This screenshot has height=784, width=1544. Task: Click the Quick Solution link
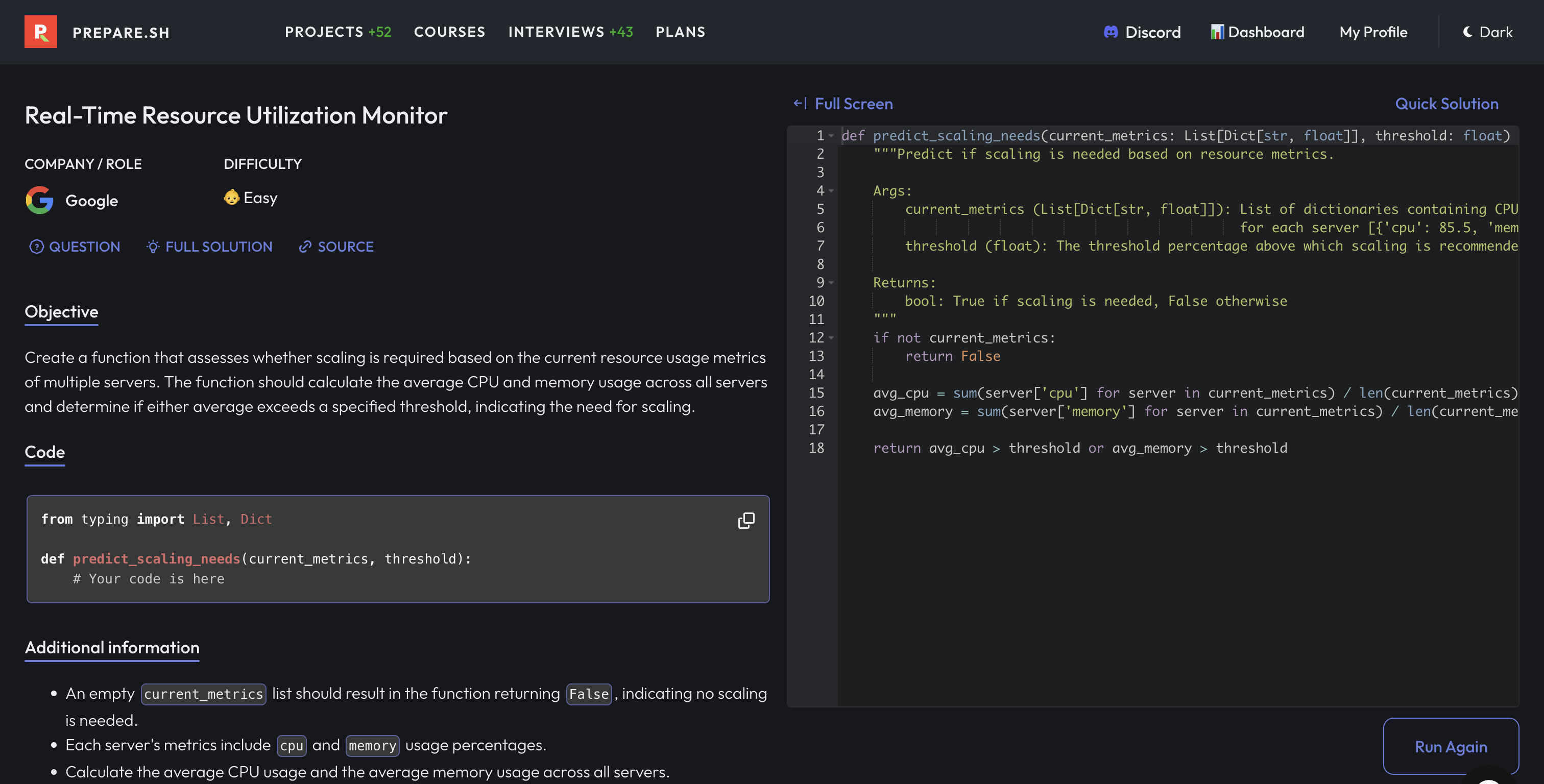click(1446, 104)
